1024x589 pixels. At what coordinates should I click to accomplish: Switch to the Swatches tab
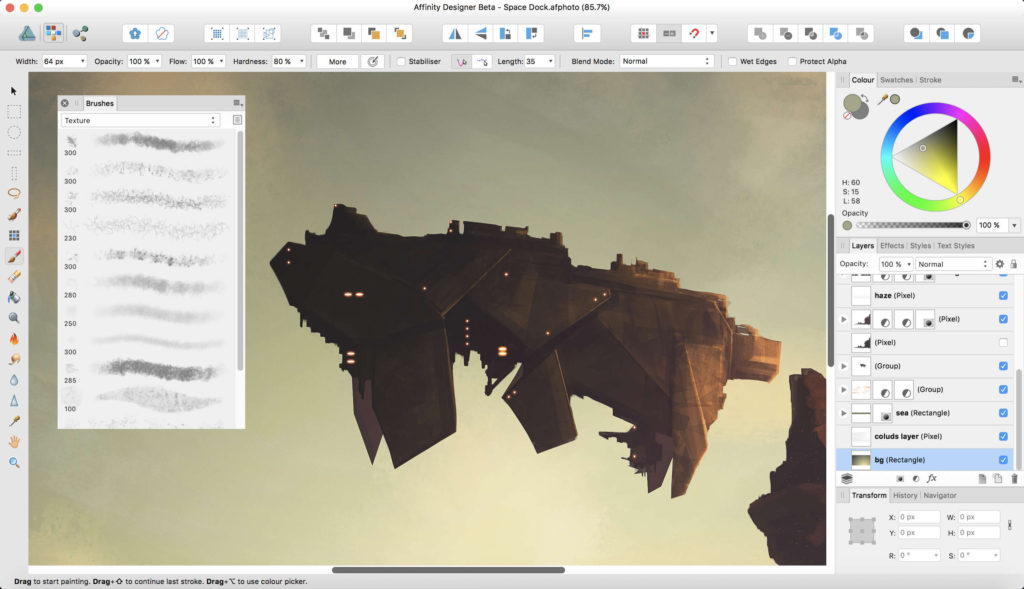pyautogui.click(x=896, y=80)
